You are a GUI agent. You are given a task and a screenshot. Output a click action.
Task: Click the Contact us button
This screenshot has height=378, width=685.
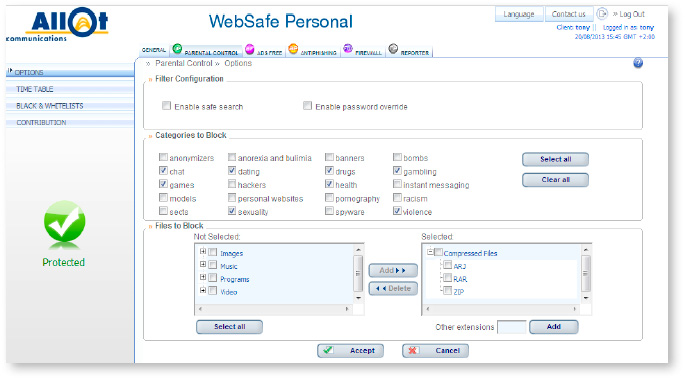[568, 14]
